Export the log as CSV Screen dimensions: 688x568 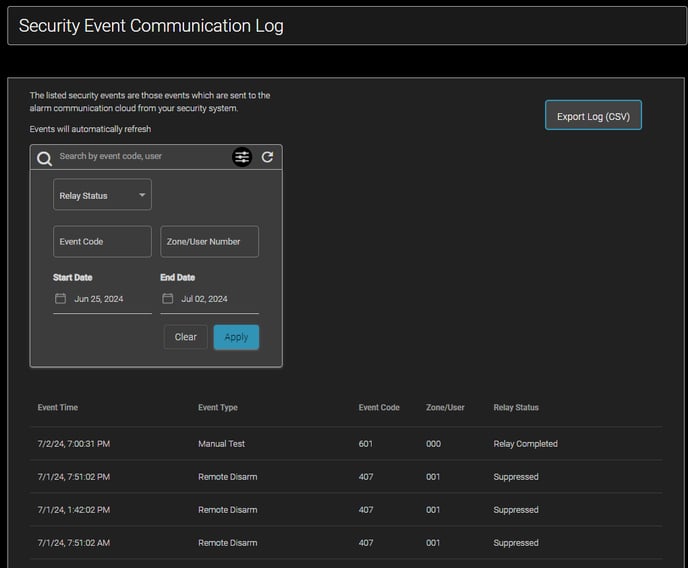click(x=593, y=115)
